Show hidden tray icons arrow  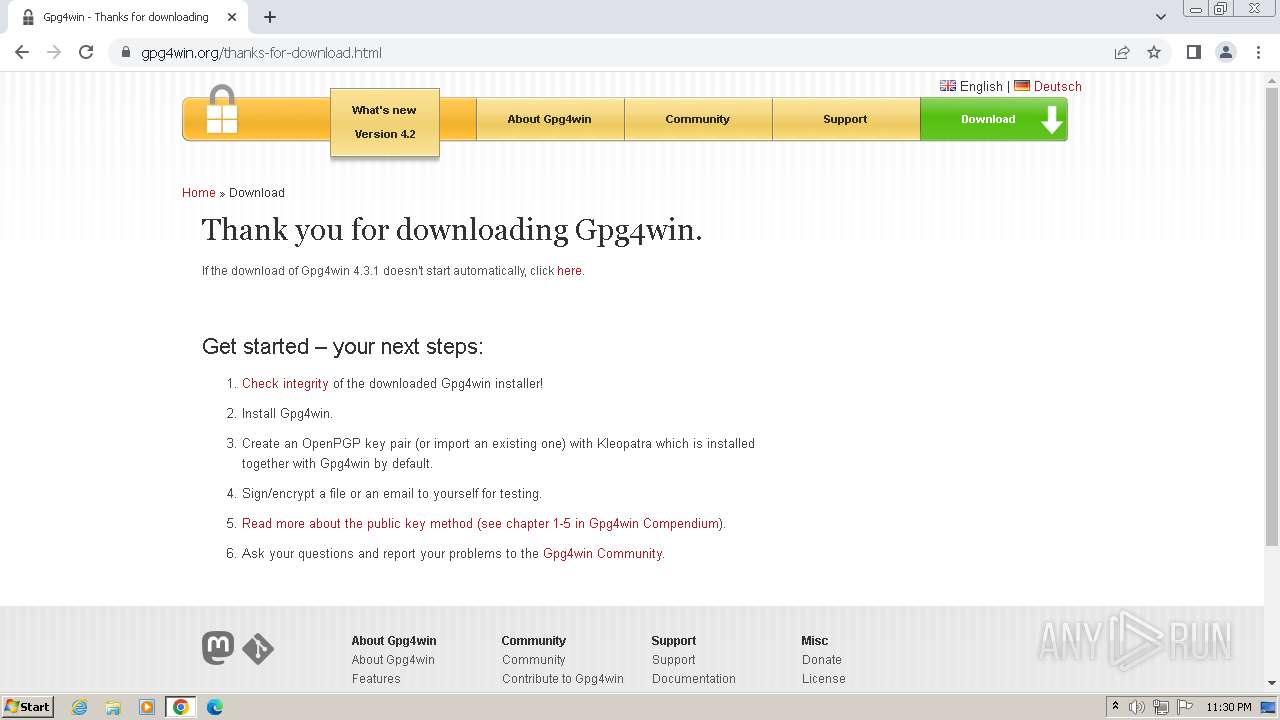click(1115, 707)
